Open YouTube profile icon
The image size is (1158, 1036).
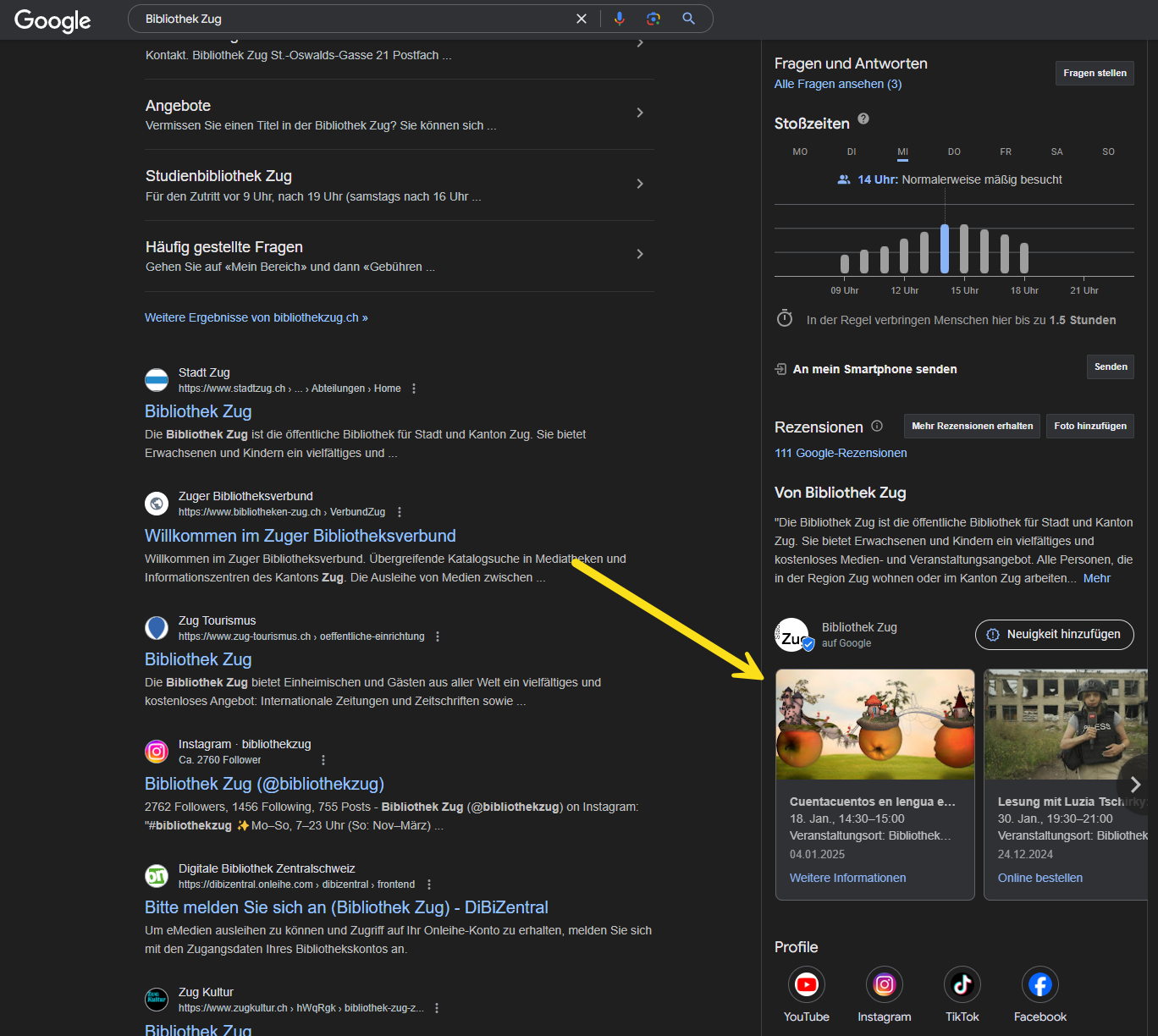pyautogui.click(x=807, y=984)
